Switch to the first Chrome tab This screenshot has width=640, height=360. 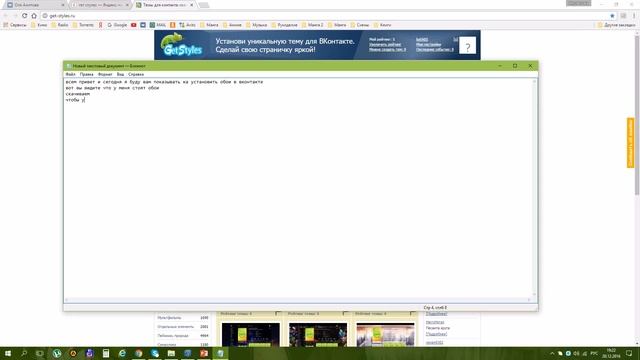point(35,5)
